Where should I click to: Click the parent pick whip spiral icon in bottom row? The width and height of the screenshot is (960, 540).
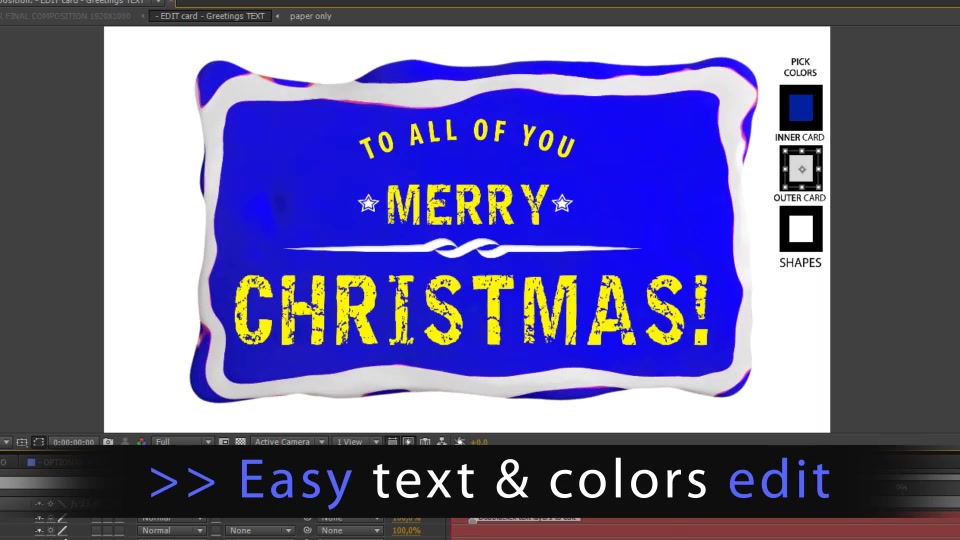307,531
